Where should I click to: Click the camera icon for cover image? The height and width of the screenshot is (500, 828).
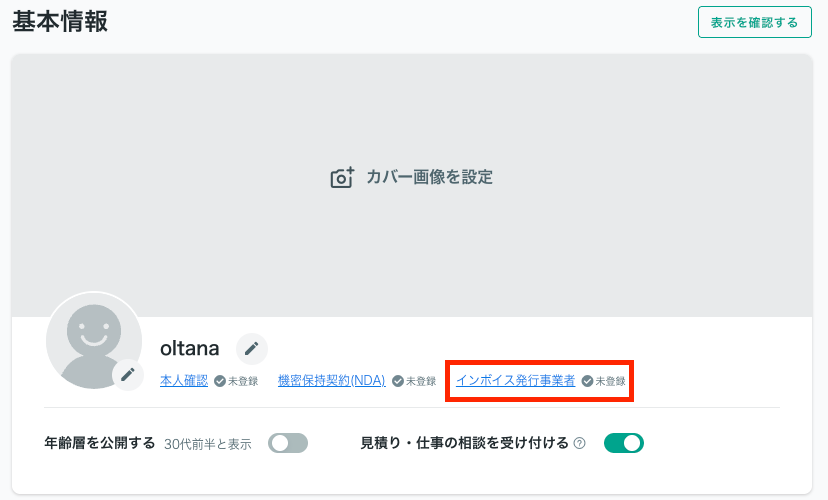[x=343, y=178]
